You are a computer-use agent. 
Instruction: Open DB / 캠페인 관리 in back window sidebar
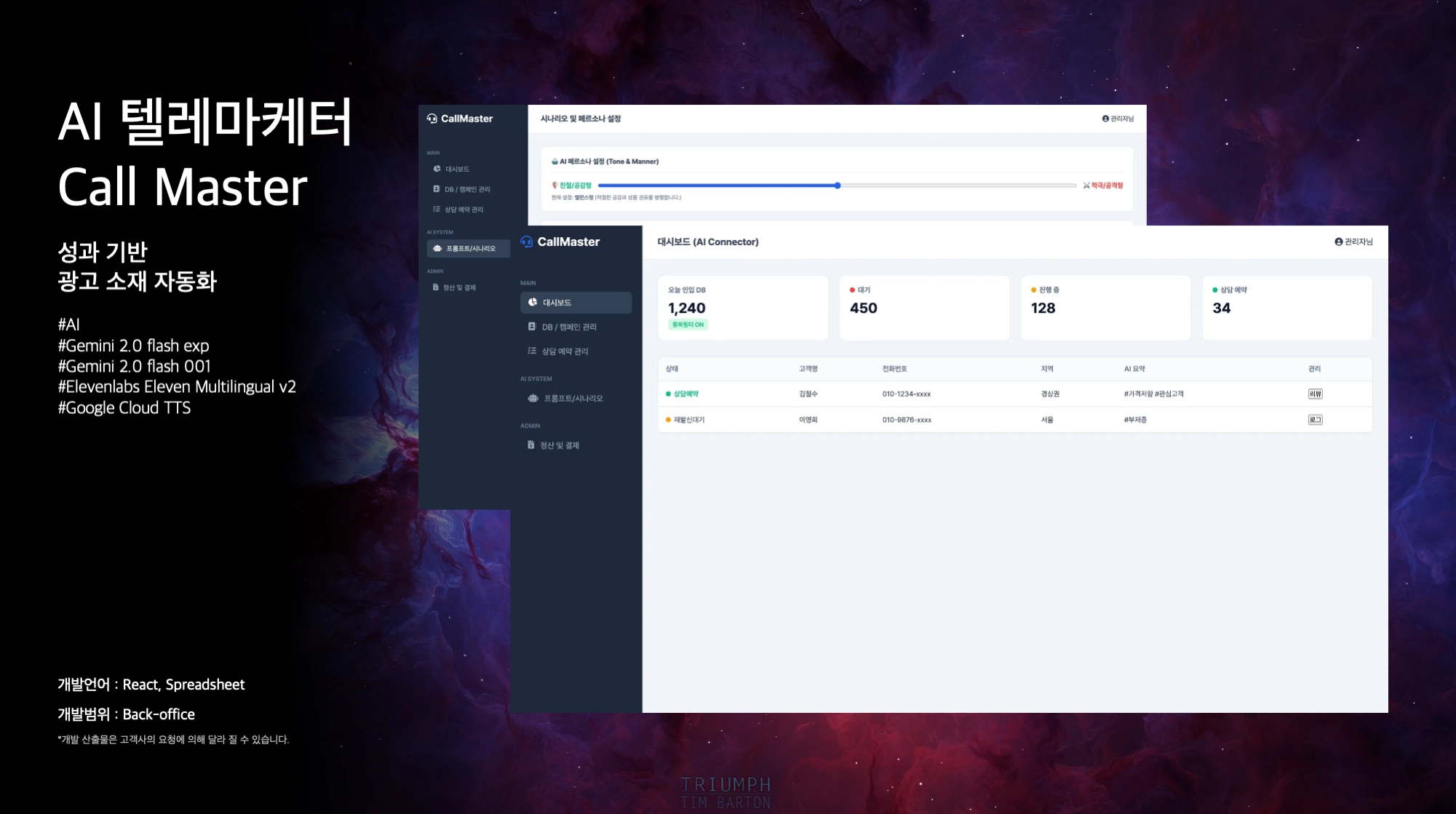[x=466, y=189]
